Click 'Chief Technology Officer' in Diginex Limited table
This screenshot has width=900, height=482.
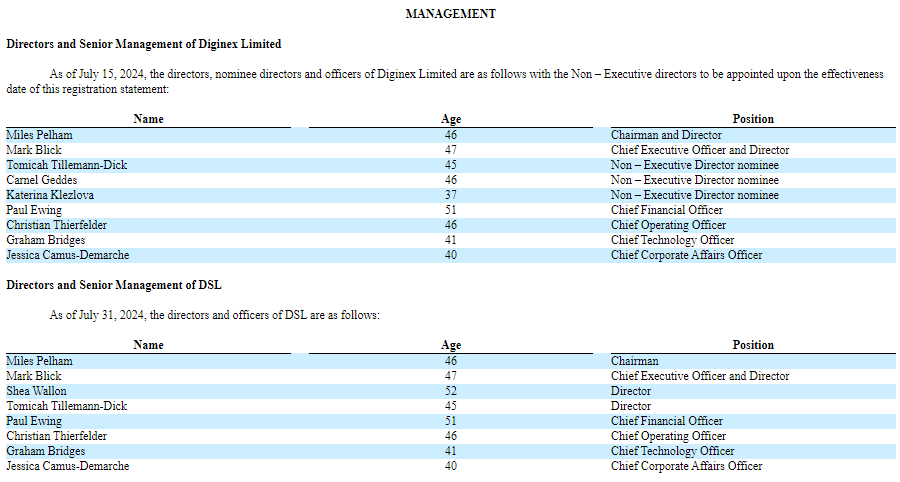click(673, 240)
